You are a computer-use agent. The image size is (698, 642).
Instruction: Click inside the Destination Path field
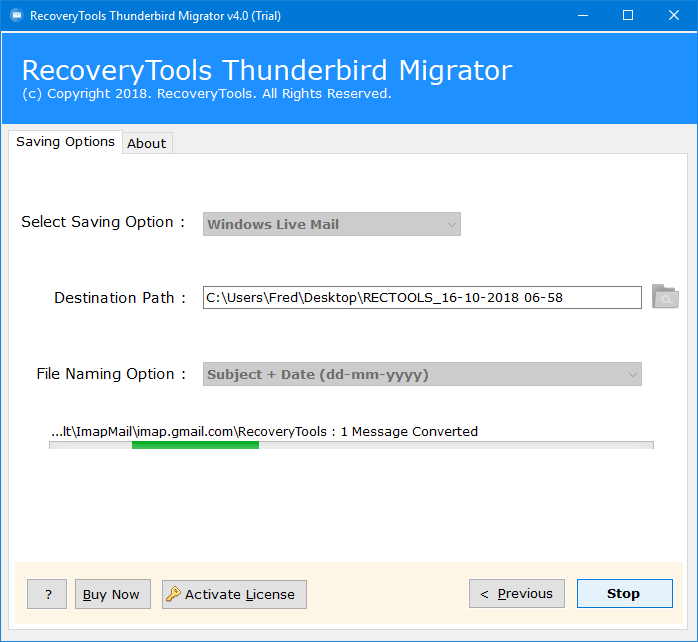[422, 297]
